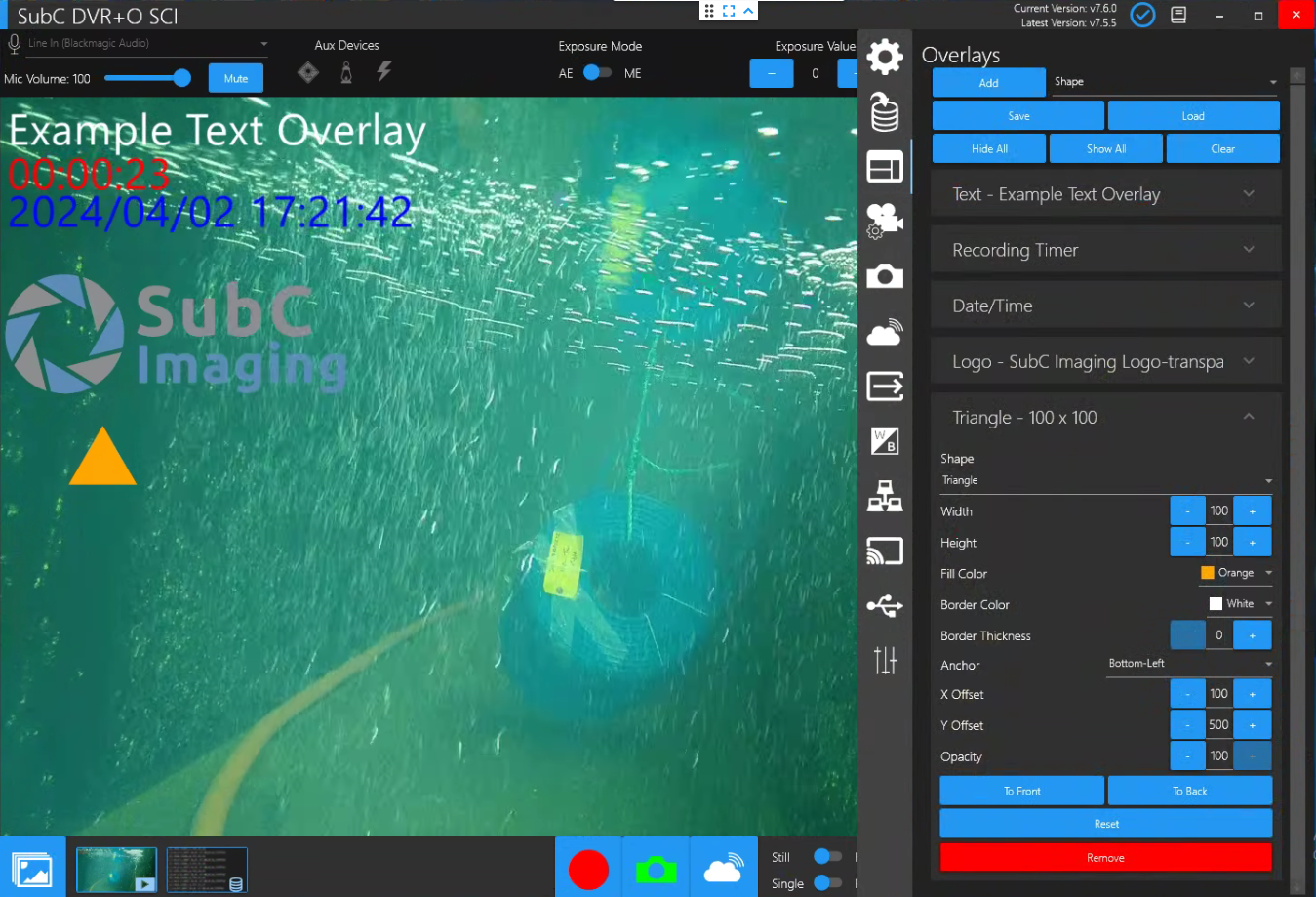Image resolution: width=1316 pixels, height=897 pixels.
Task: Open the settings gear icon in sidebar
Action: click(x=885, y=57)
